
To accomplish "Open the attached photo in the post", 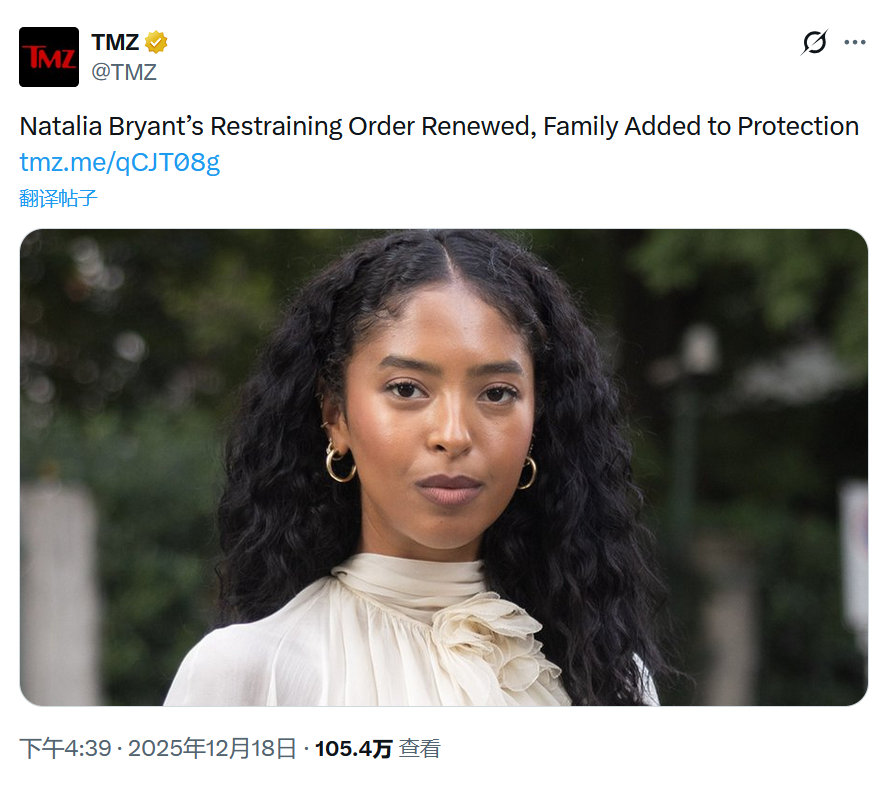I will pyautogui.click(x=444, y=467).
